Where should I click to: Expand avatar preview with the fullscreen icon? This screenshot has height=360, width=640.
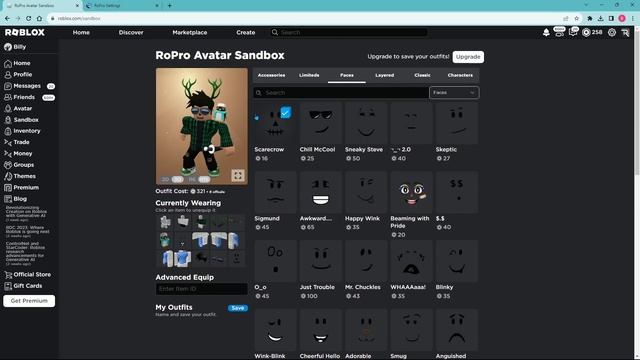coord(238,175)
